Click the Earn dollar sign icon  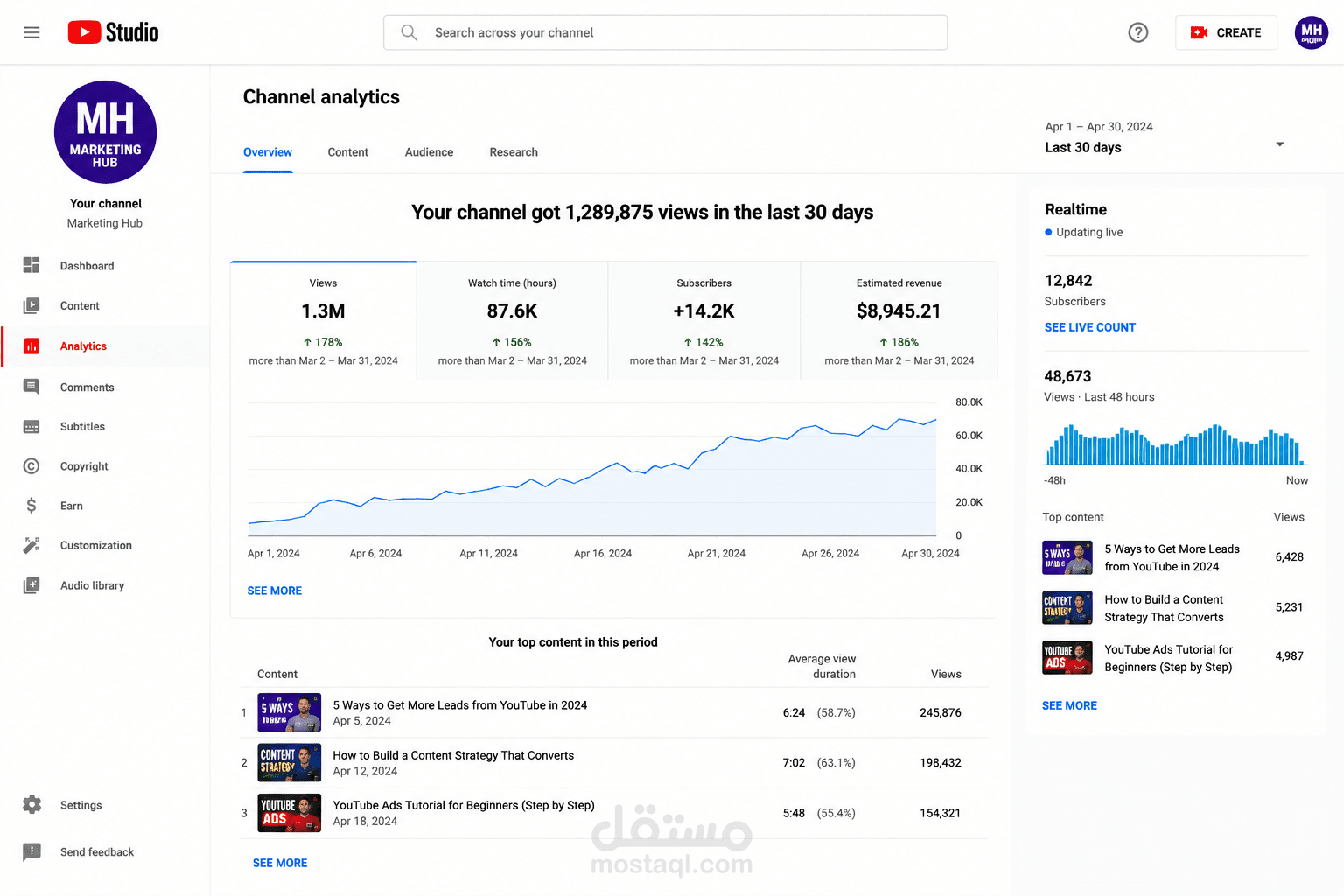(31, 506)
